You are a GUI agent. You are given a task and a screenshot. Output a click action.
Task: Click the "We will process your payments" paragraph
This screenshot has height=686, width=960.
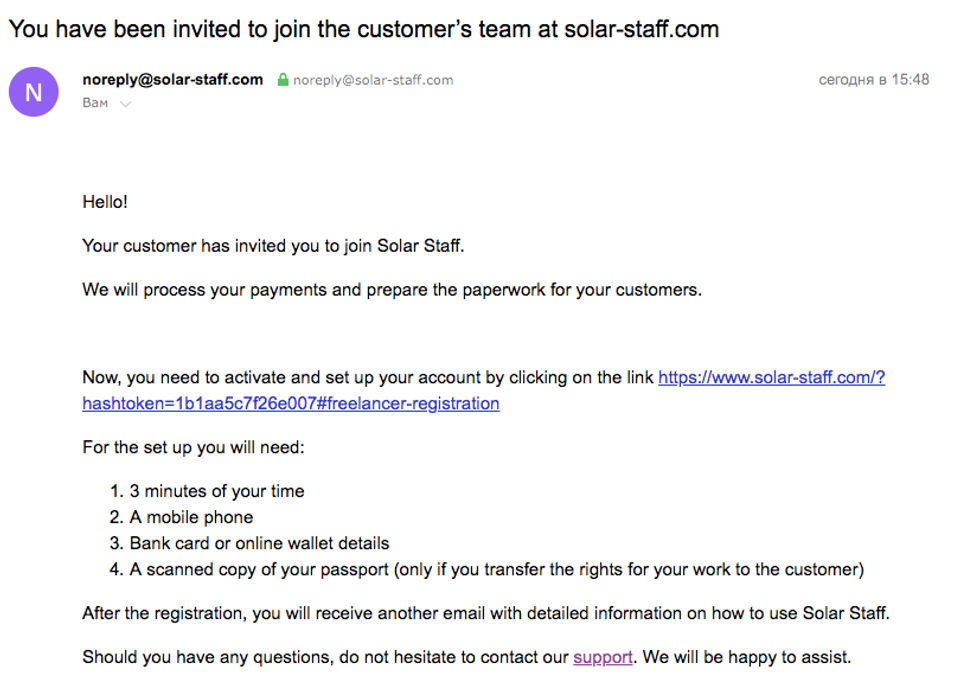pos(392,290)
